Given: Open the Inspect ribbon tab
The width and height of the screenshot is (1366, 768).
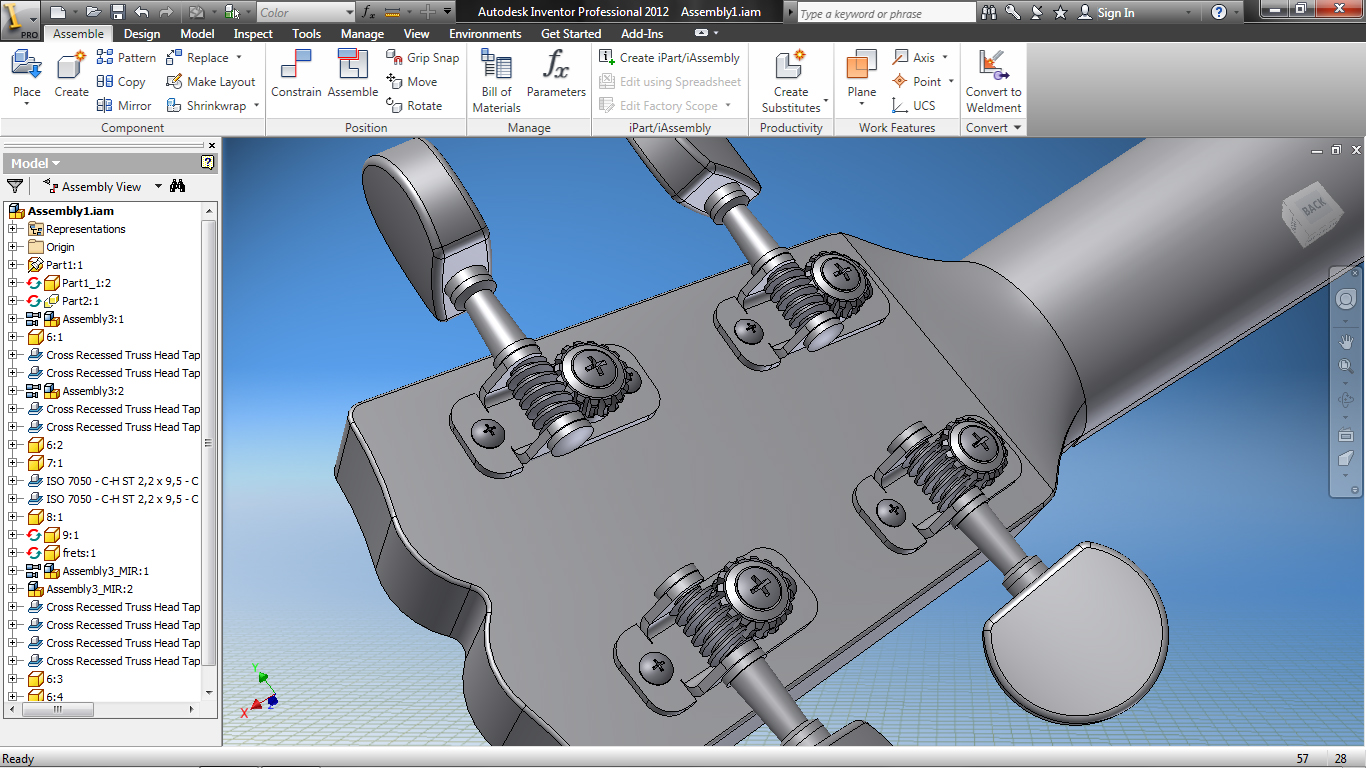Looking at the screenshot, I should click(x=253, y=34).
